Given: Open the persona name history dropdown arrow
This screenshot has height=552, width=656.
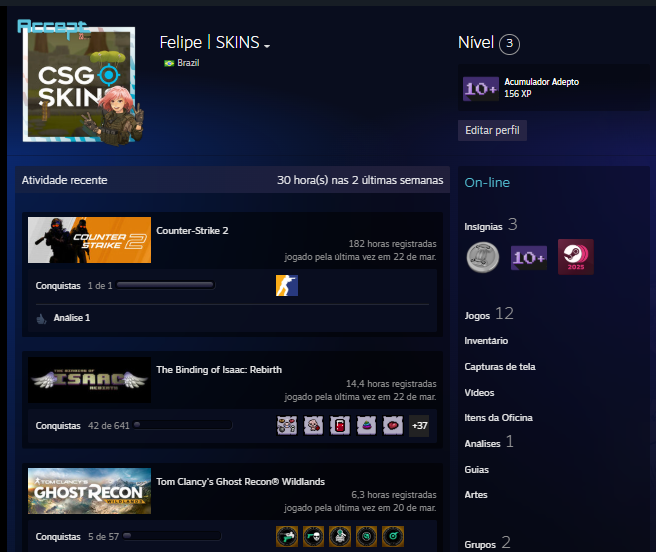Looking at the screenshot, I should 267,46.
